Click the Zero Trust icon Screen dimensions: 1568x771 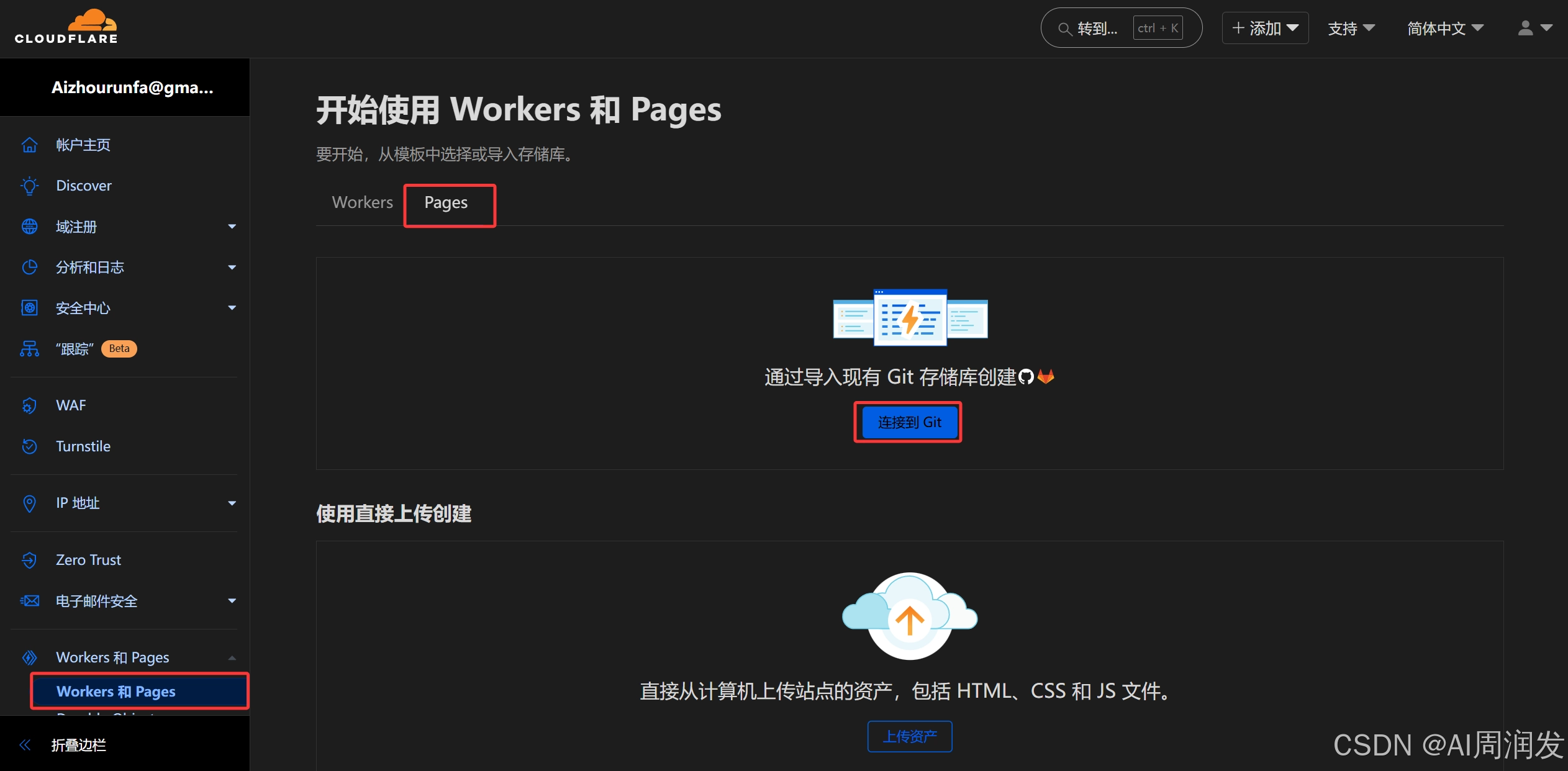coord(29,560)
